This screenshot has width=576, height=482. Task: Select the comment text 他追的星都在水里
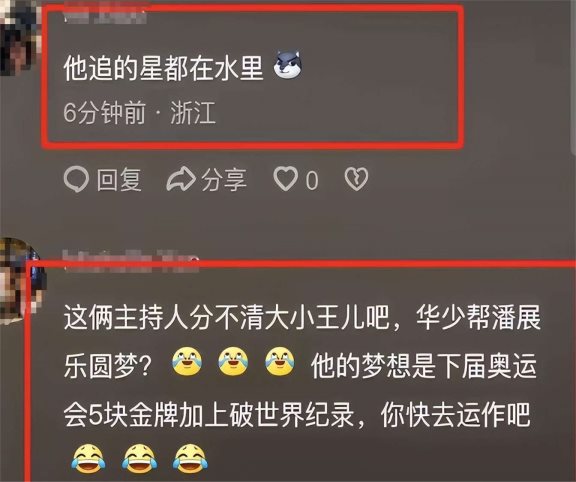pos(163,68)
